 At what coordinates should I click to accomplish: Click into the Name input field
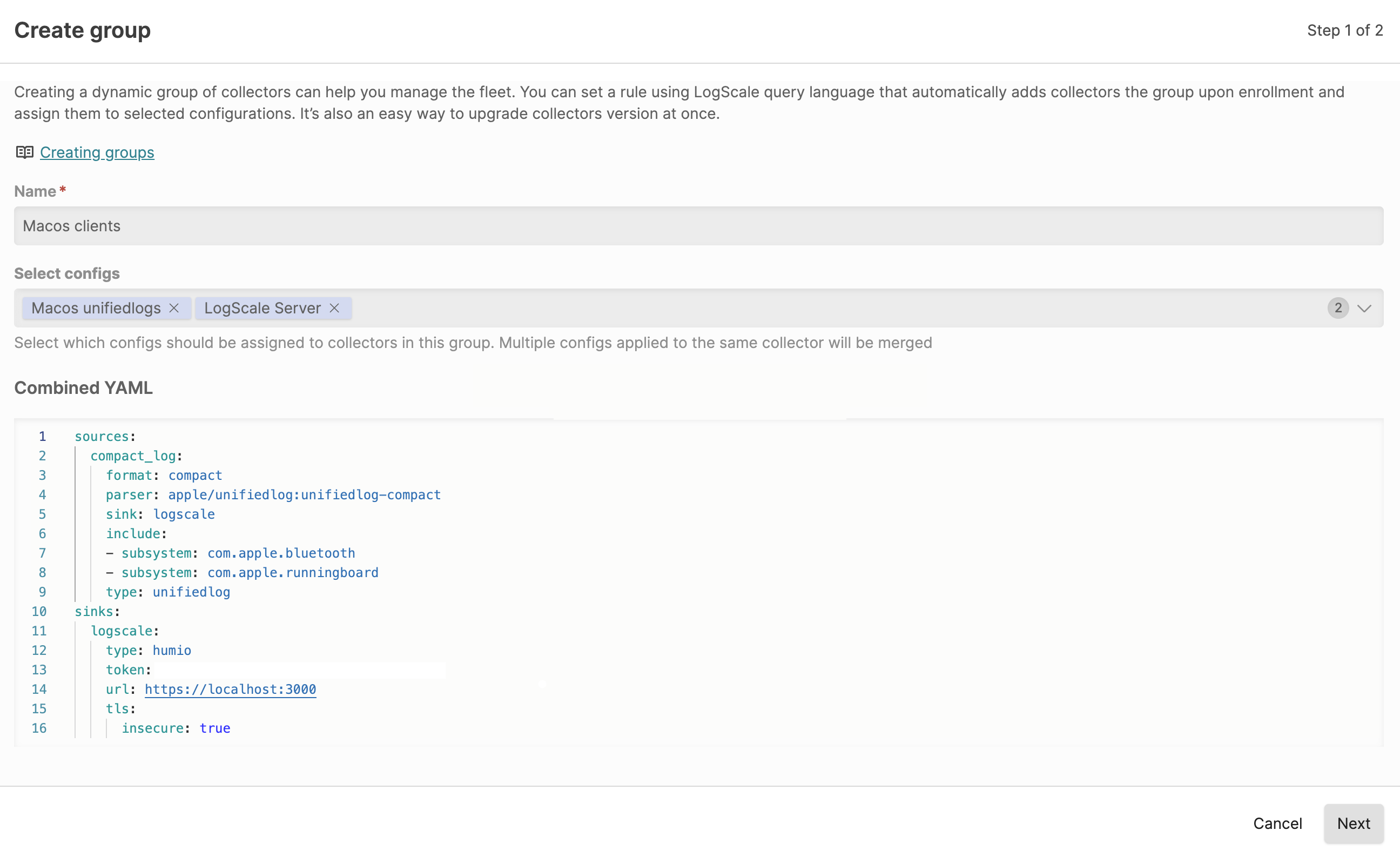tap(698, 226)
